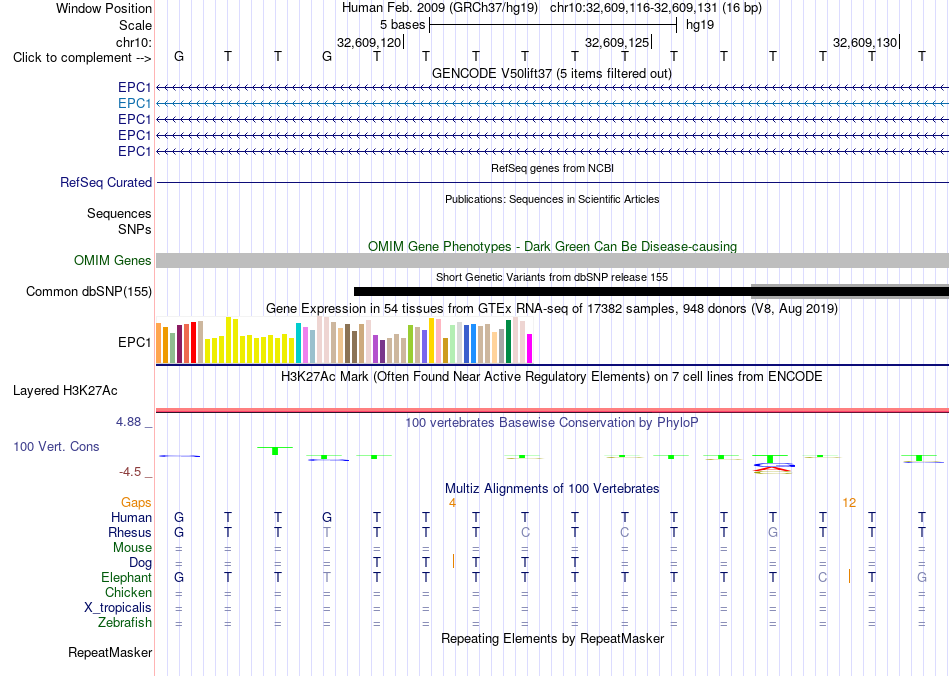Click the red H3K27Ac signal line
This screenshot has height=676, width=950.
coord(553,410)
